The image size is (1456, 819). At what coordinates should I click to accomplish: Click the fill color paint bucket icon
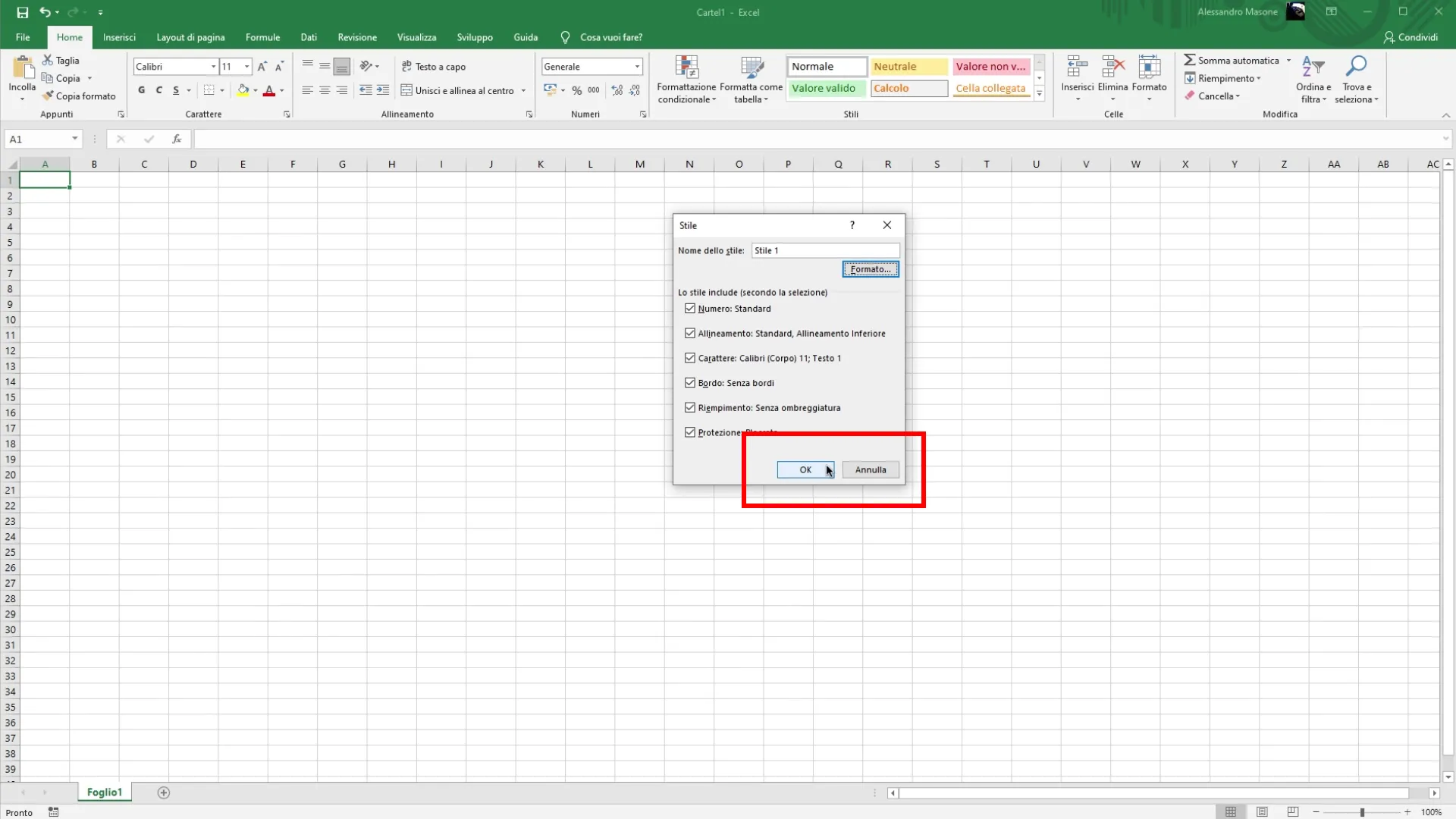(243, 90)
